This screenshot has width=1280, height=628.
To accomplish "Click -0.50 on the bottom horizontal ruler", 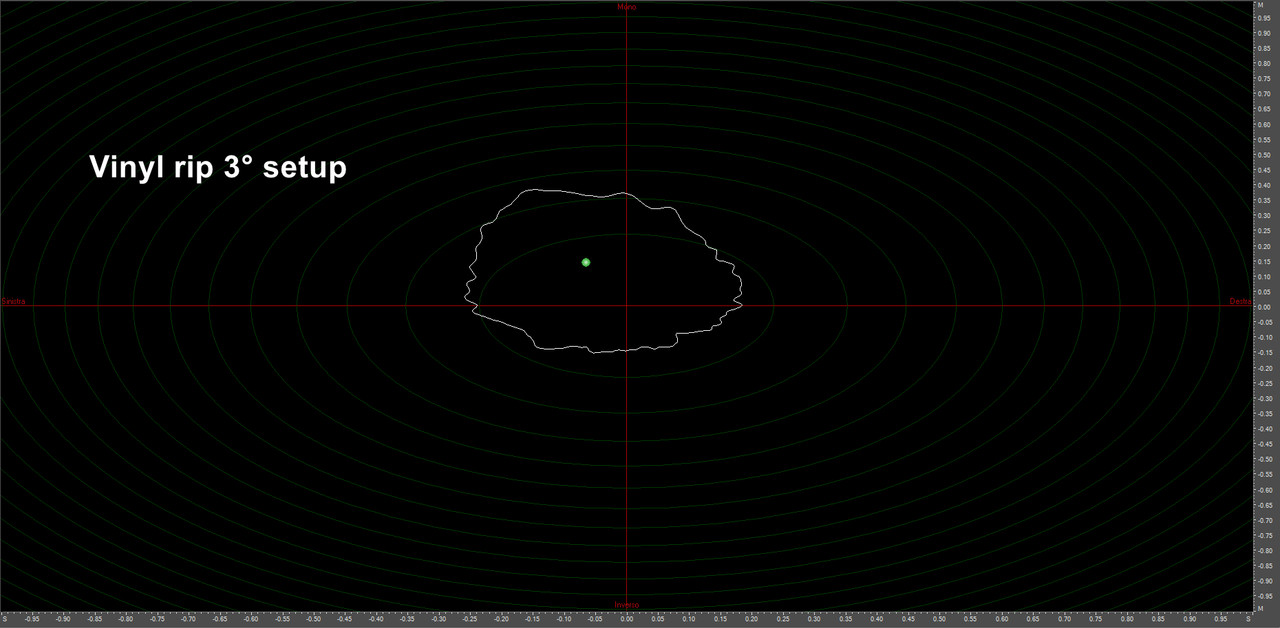I will pyautogui.click(x=313, y=620).
